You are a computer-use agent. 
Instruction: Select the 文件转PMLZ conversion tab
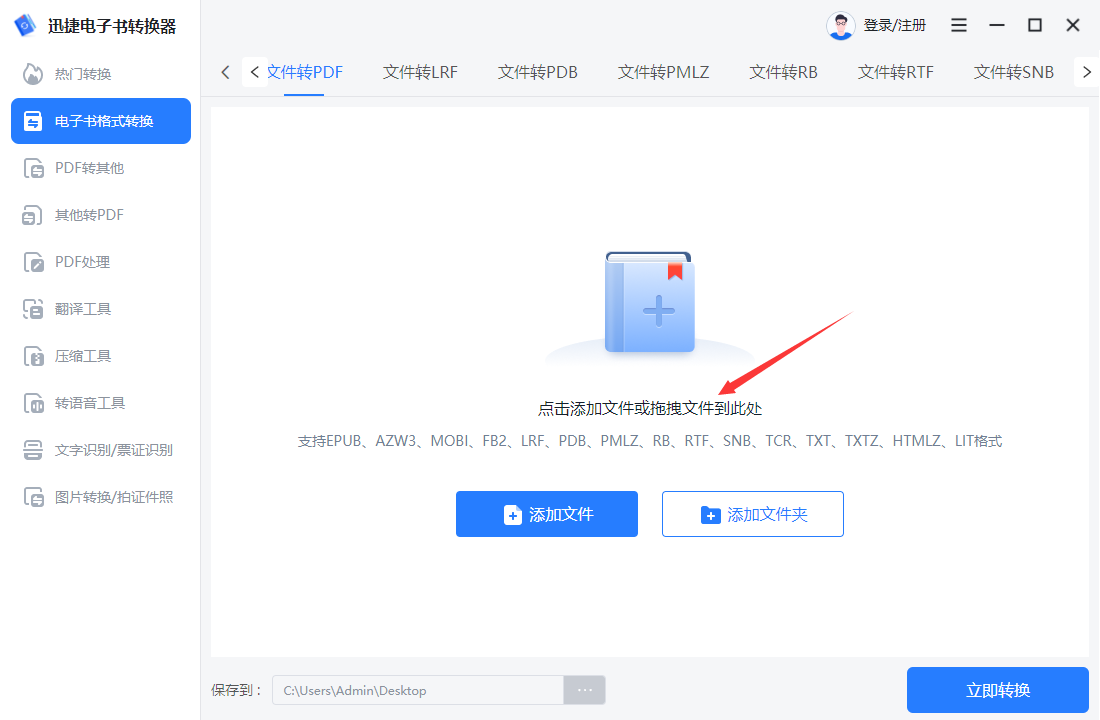coord(663,72)
